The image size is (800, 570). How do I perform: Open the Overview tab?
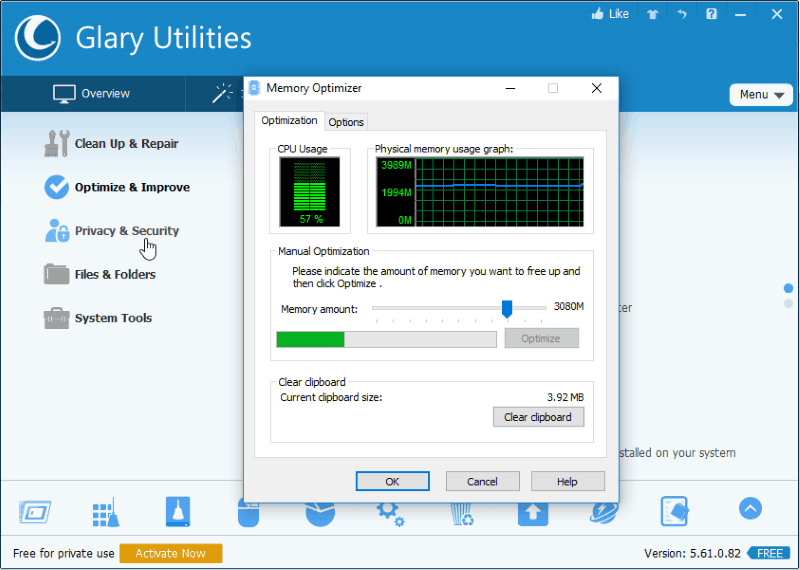(x=92, y=94)
